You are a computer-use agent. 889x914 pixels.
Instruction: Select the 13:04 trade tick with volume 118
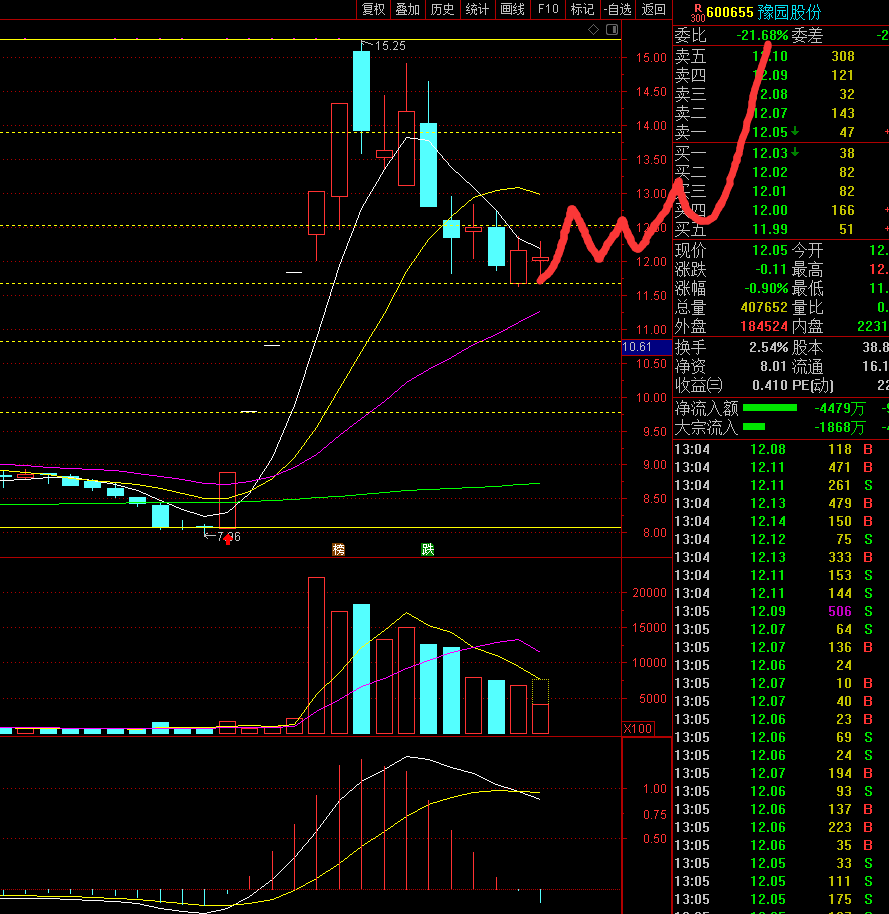(781, 449)
